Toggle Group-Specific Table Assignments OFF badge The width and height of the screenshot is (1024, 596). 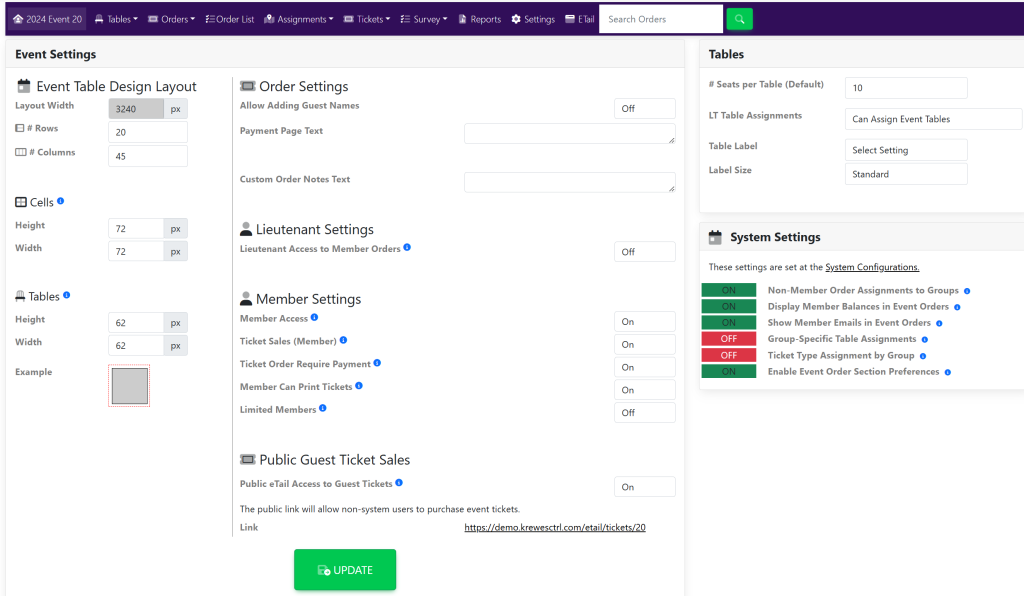click(728, 339)
